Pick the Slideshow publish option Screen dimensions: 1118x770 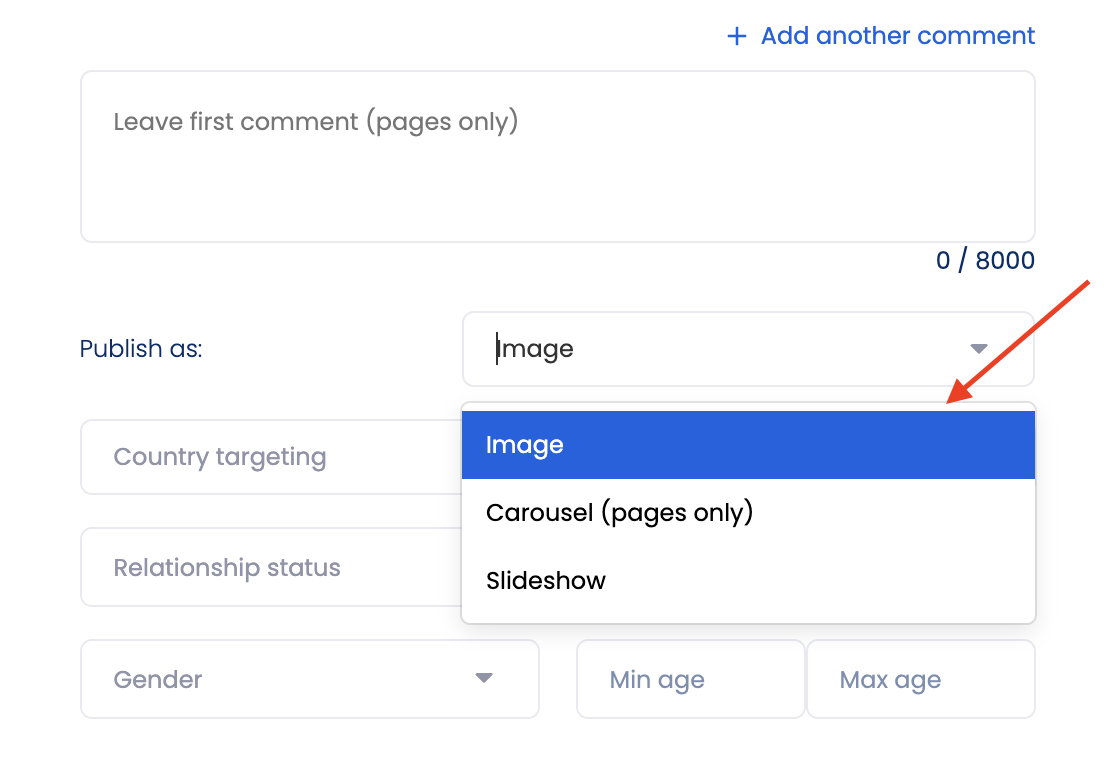pyautogui.click(x=748, y=580)
